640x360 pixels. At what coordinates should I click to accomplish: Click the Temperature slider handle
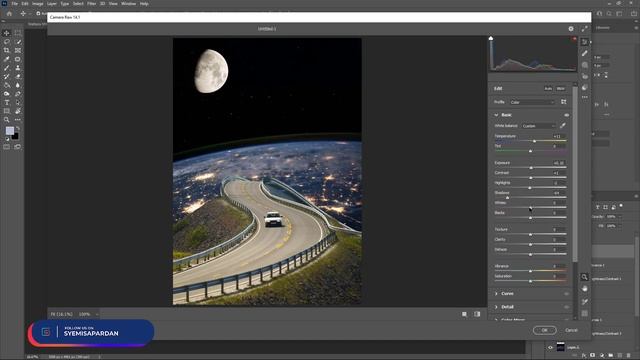pyautogui.click(x=534, y=141)
